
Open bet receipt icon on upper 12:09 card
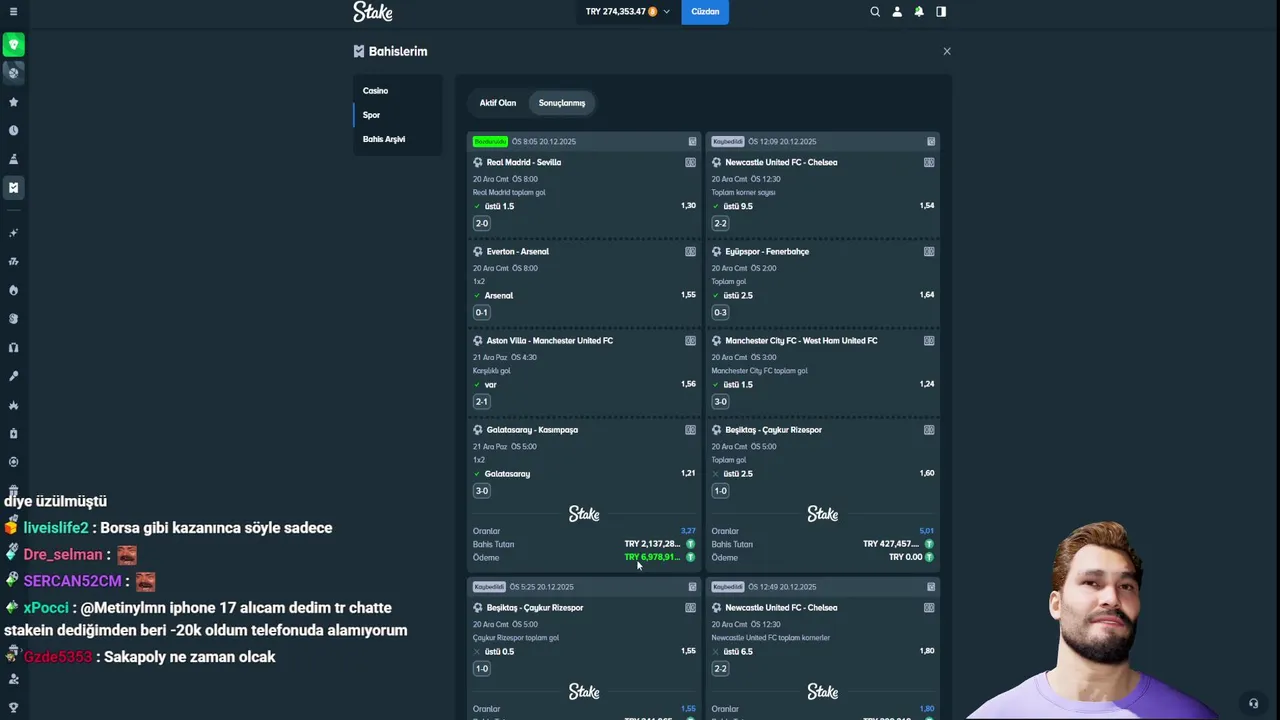[x=931, y=142]
